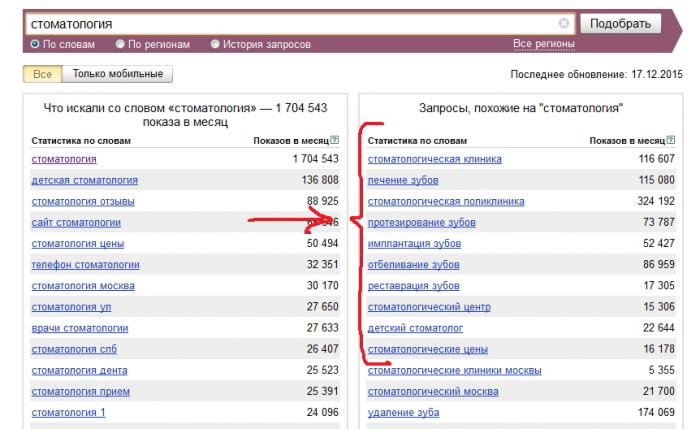Open the 'стоматологическая клиника' link

click(434, 159)
